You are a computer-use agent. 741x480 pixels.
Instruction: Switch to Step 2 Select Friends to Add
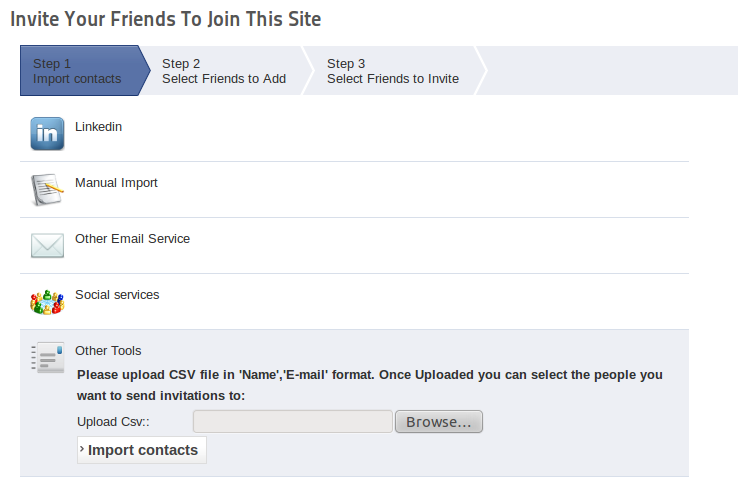[x=223, y=71]
